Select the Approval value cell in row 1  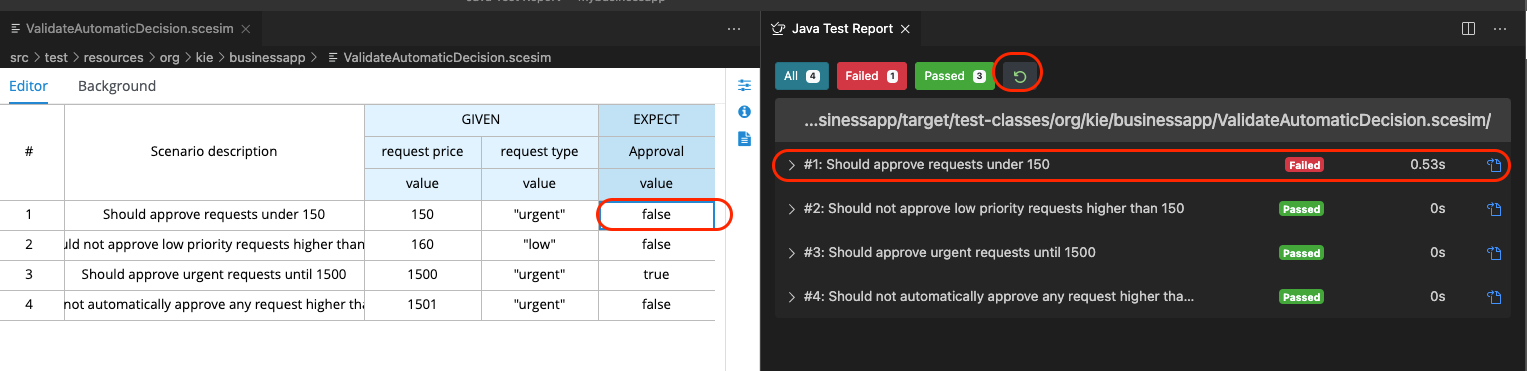(x=656, y=215)
